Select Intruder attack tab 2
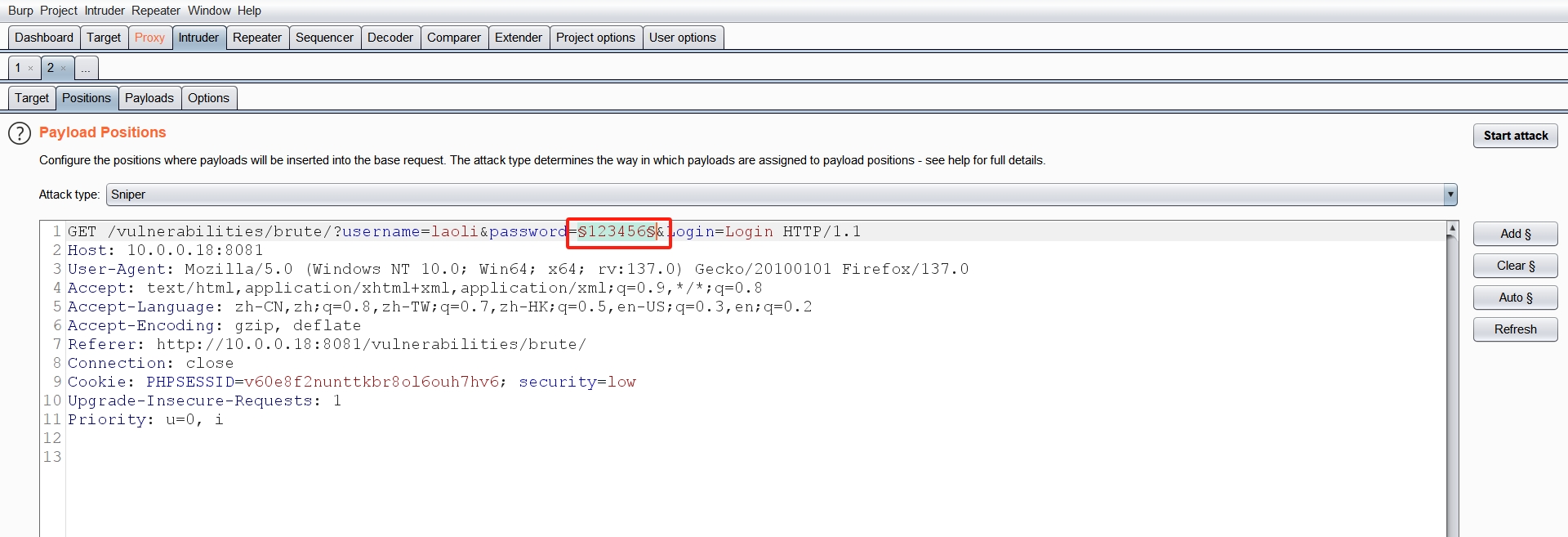Viewport: 1568px width, 537px height. pos(51,68)
